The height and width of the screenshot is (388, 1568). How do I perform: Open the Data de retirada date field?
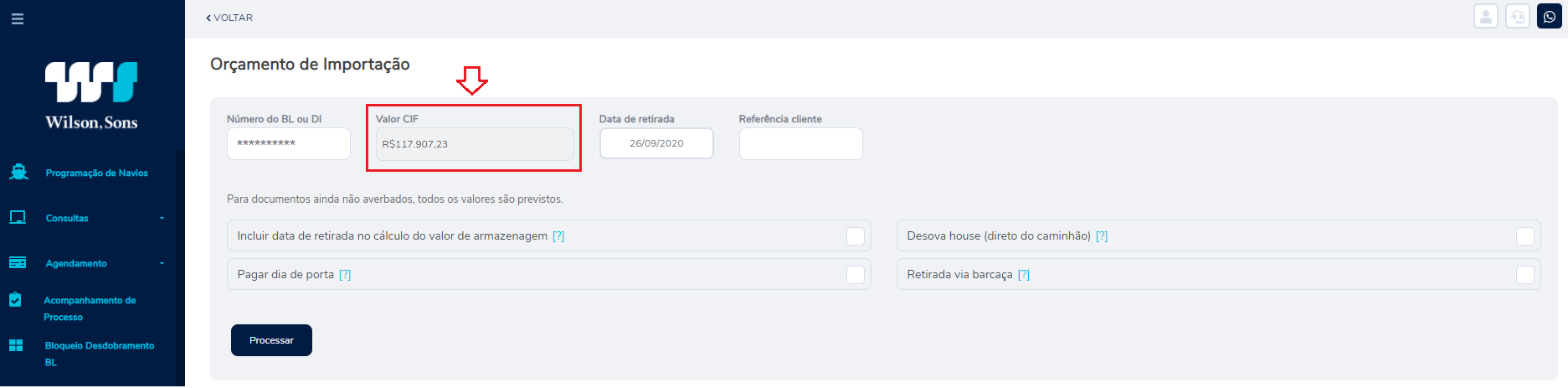pos(656,143)
